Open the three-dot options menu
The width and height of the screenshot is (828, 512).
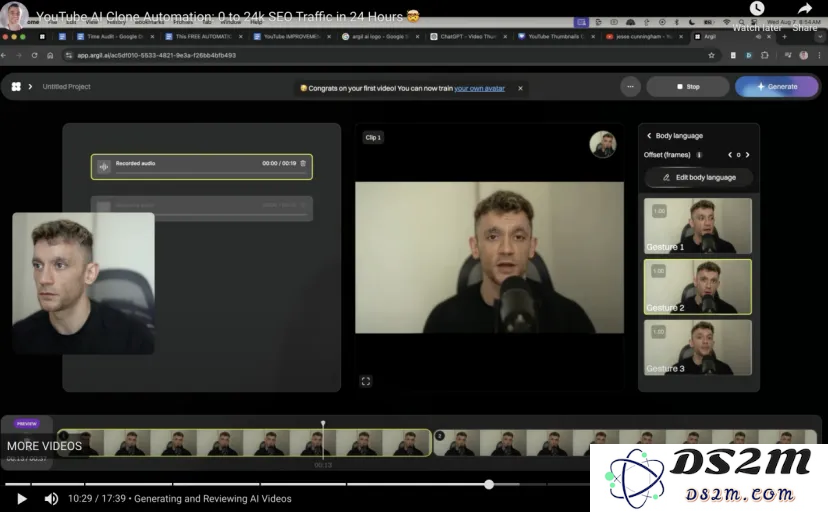pos(630,87)
